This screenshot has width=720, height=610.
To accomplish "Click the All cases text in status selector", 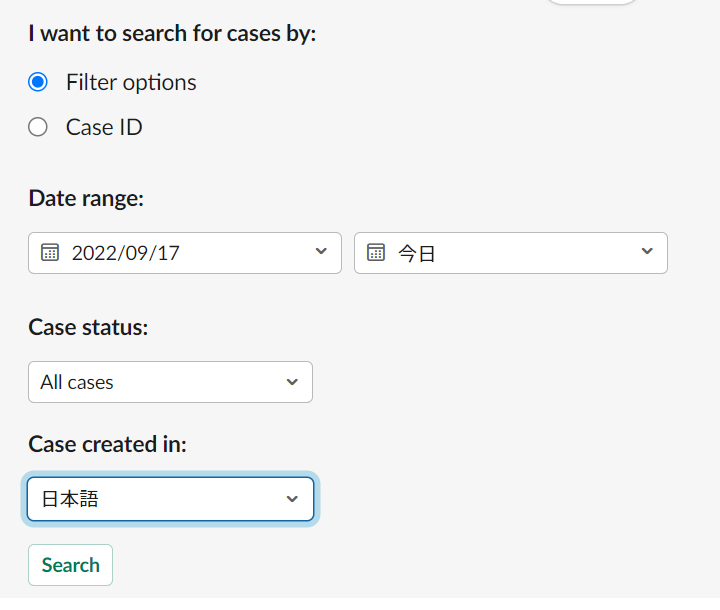I will point(77,382).
